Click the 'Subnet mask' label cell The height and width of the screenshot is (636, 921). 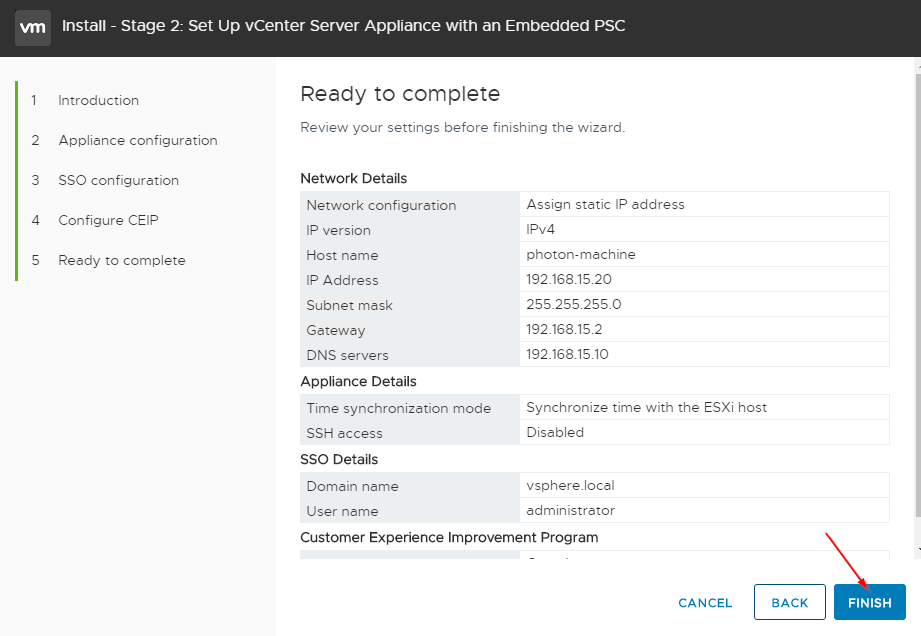(409, 305)
